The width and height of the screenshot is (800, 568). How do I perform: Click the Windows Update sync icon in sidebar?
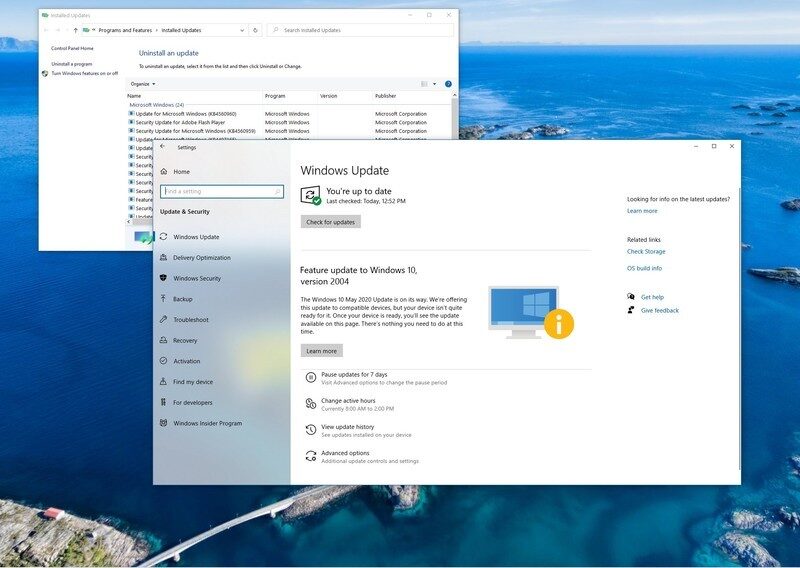163,236
